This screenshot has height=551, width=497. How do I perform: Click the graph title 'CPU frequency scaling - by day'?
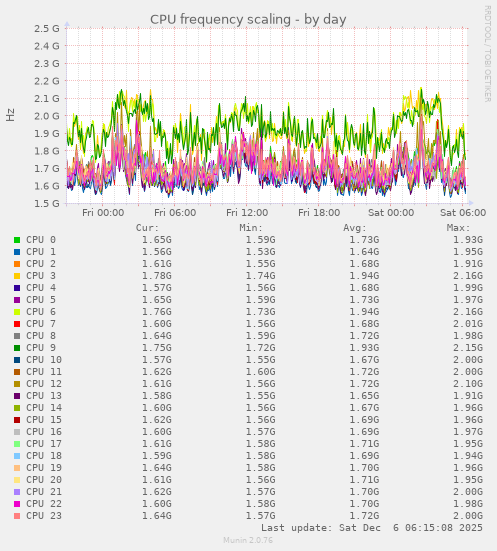(248, 20)
